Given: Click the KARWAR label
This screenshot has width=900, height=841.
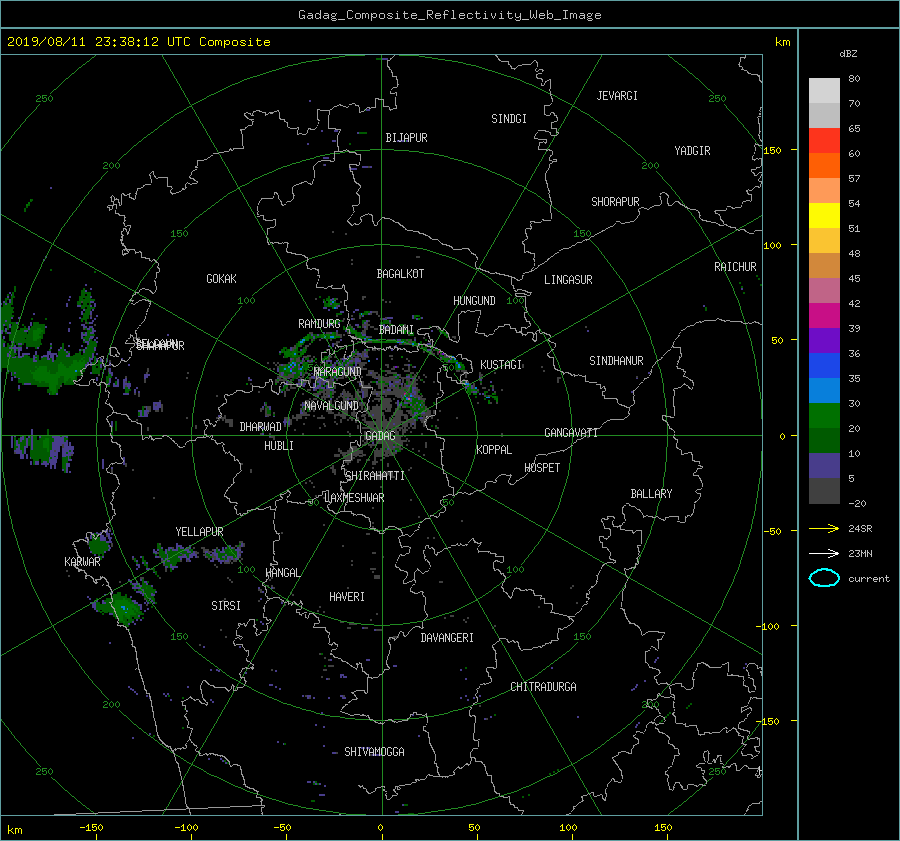Looking at the screenshot, I should (x=82, y=562).
